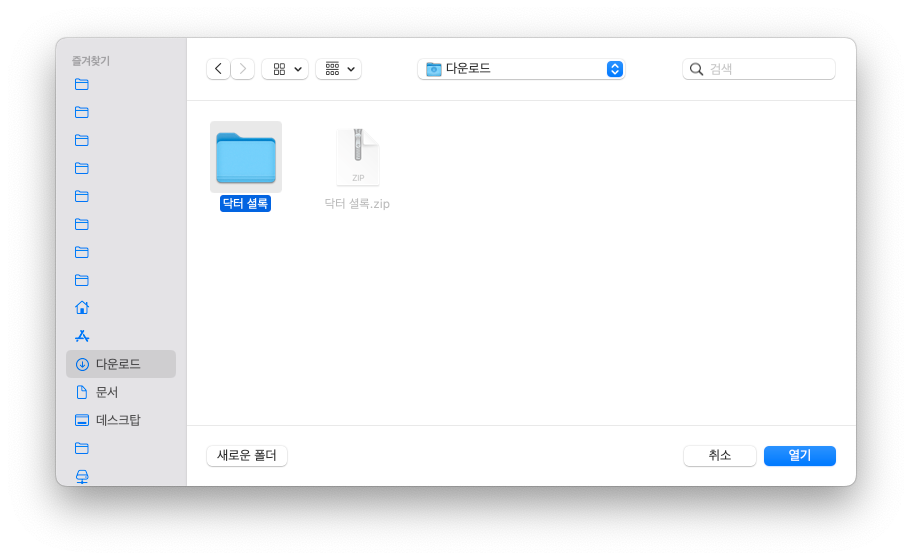Open Applications in the sidebar
The image size is (912, 560).
point(82,336)
